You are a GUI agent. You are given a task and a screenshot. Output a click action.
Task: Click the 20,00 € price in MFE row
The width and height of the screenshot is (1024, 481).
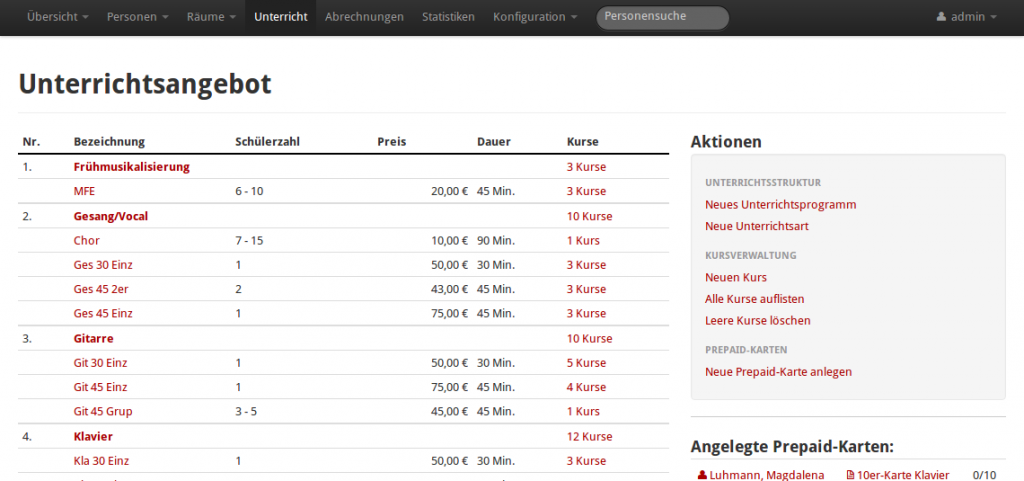point(449,191)
